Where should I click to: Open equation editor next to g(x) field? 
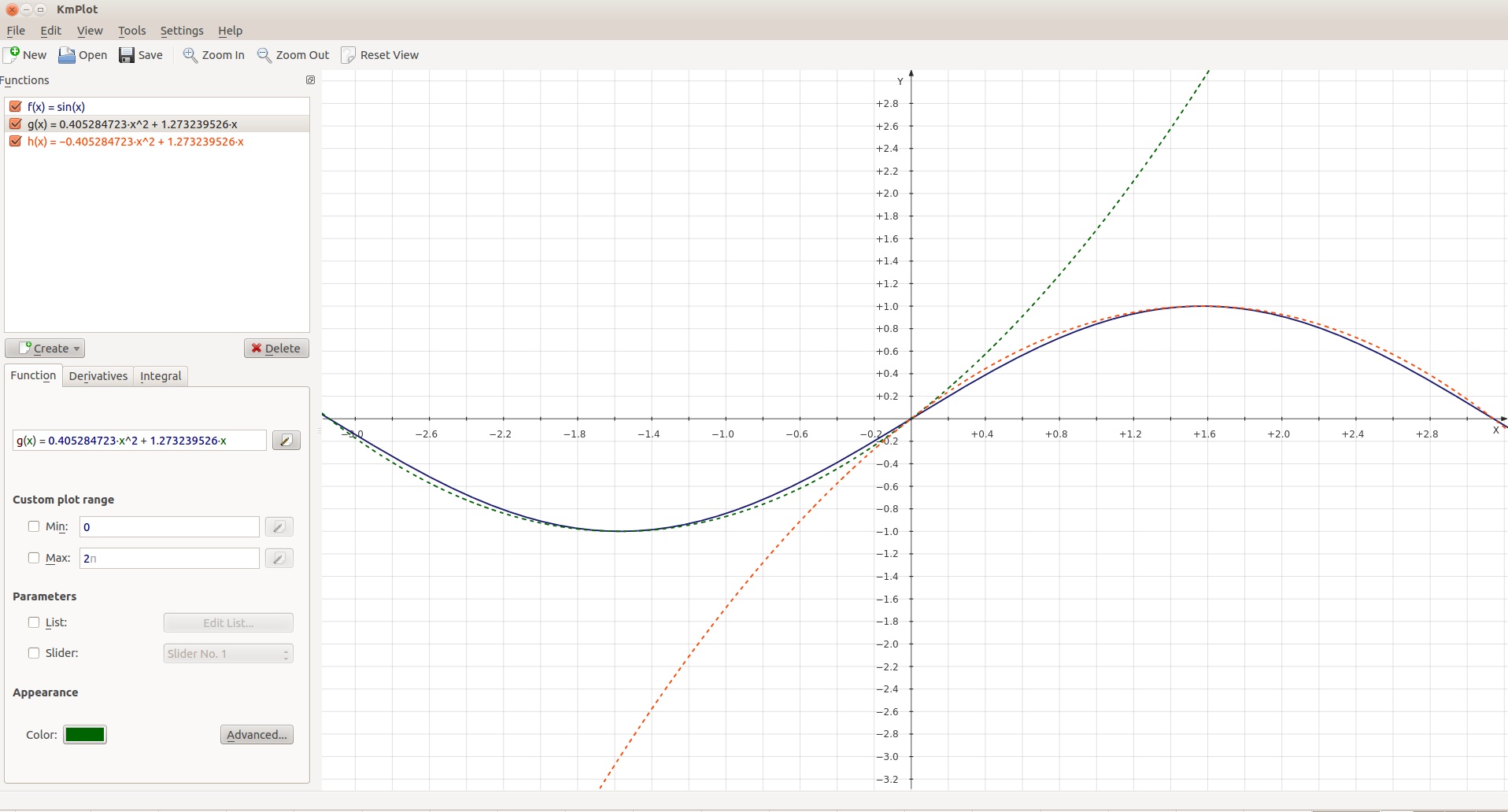[286, 441]
